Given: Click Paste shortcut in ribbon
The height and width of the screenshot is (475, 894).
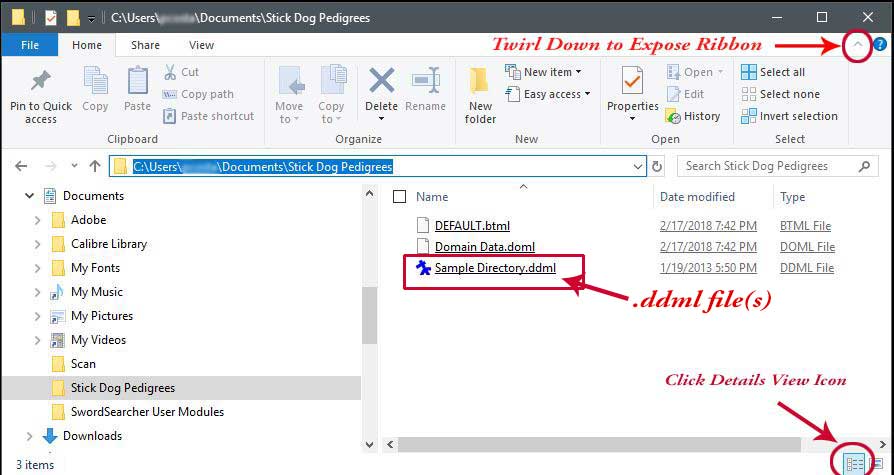Looking at the screenshot, I should (x=208, y=116).
